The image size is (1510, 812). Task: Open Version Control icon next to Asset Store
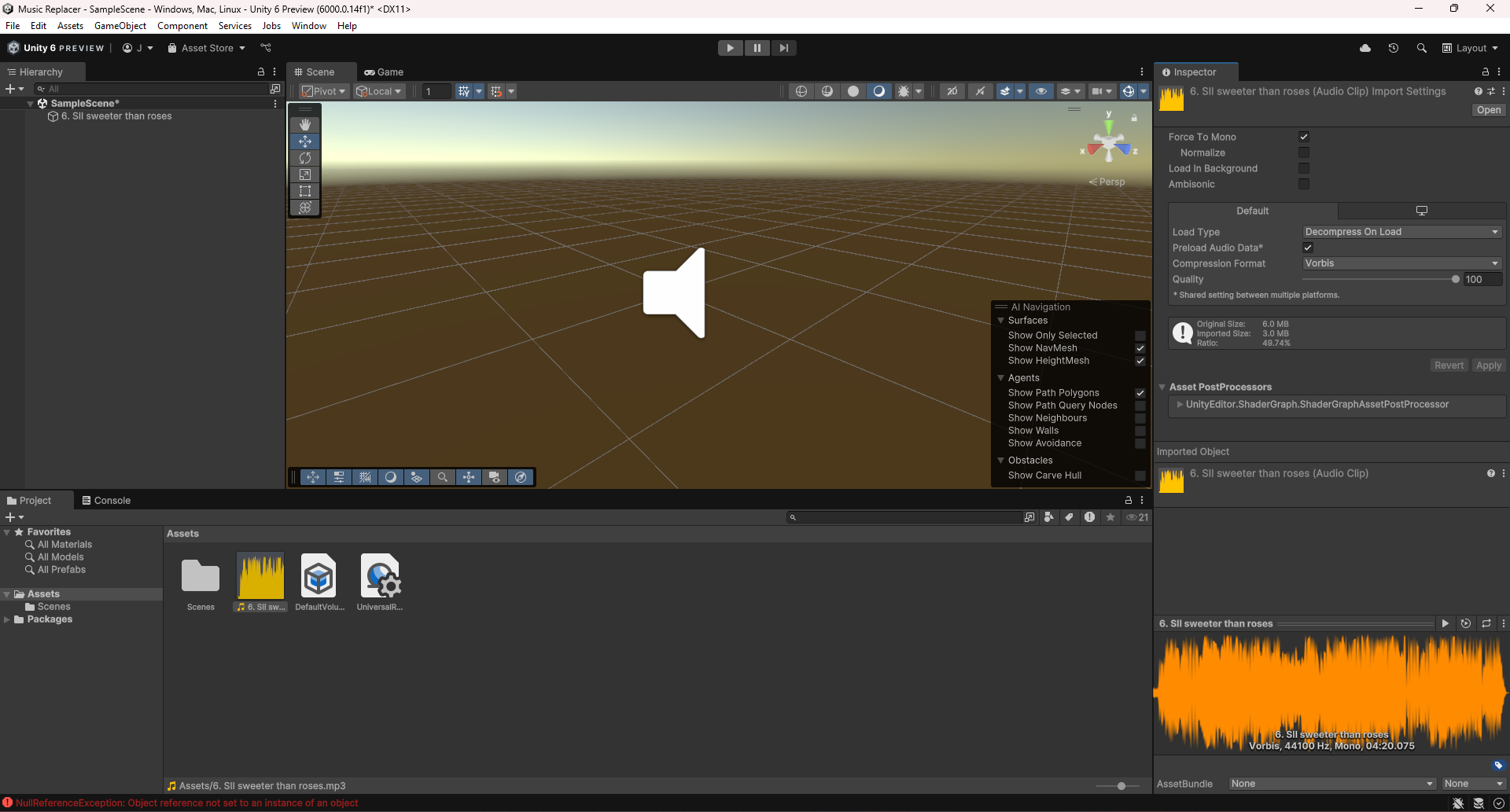266,48
